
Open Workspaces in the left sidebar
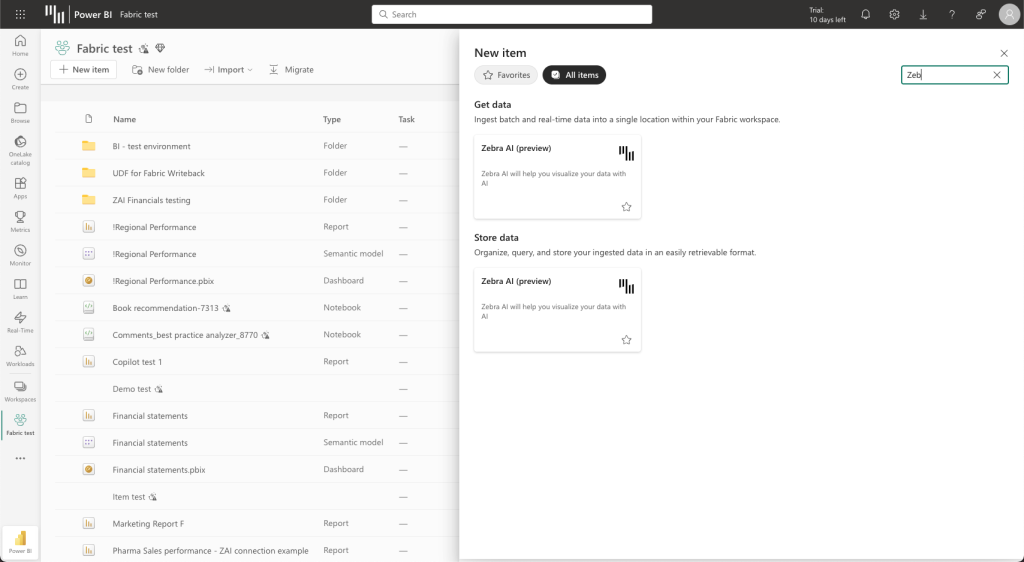pyautogui.click(x=20, y=391)
